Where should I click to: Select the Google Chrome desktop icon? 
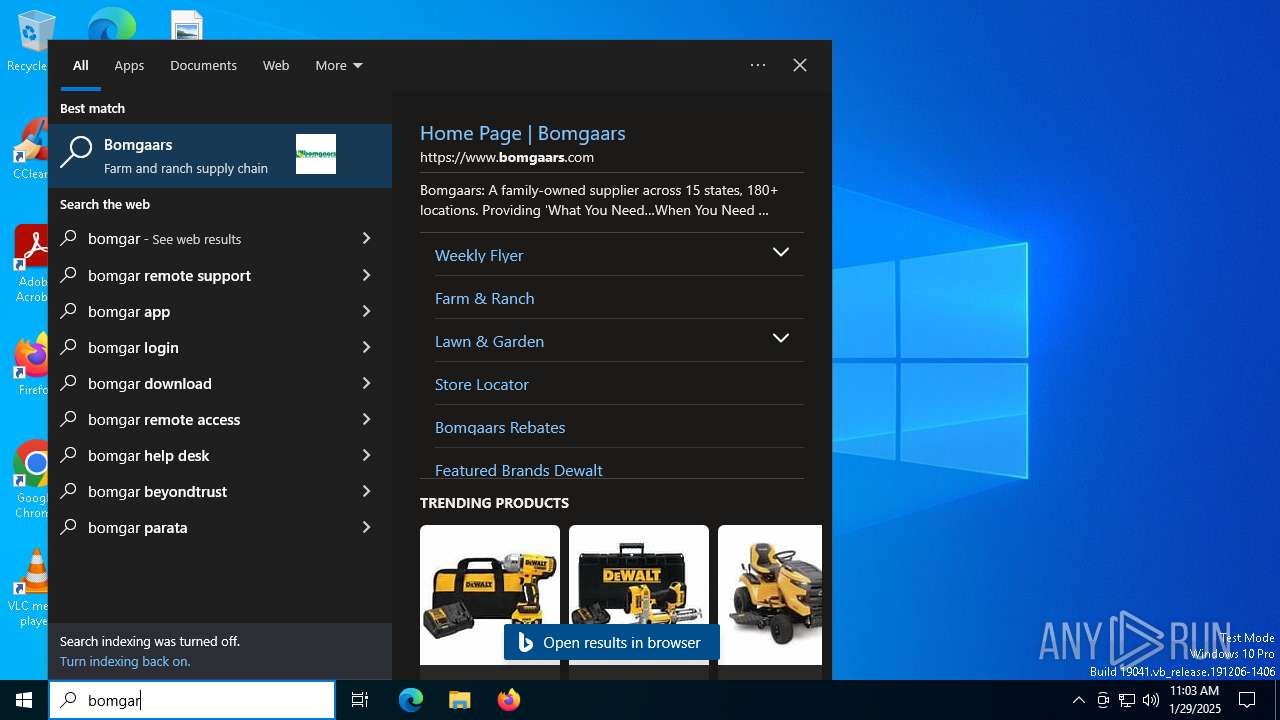[x=32, y=480]
